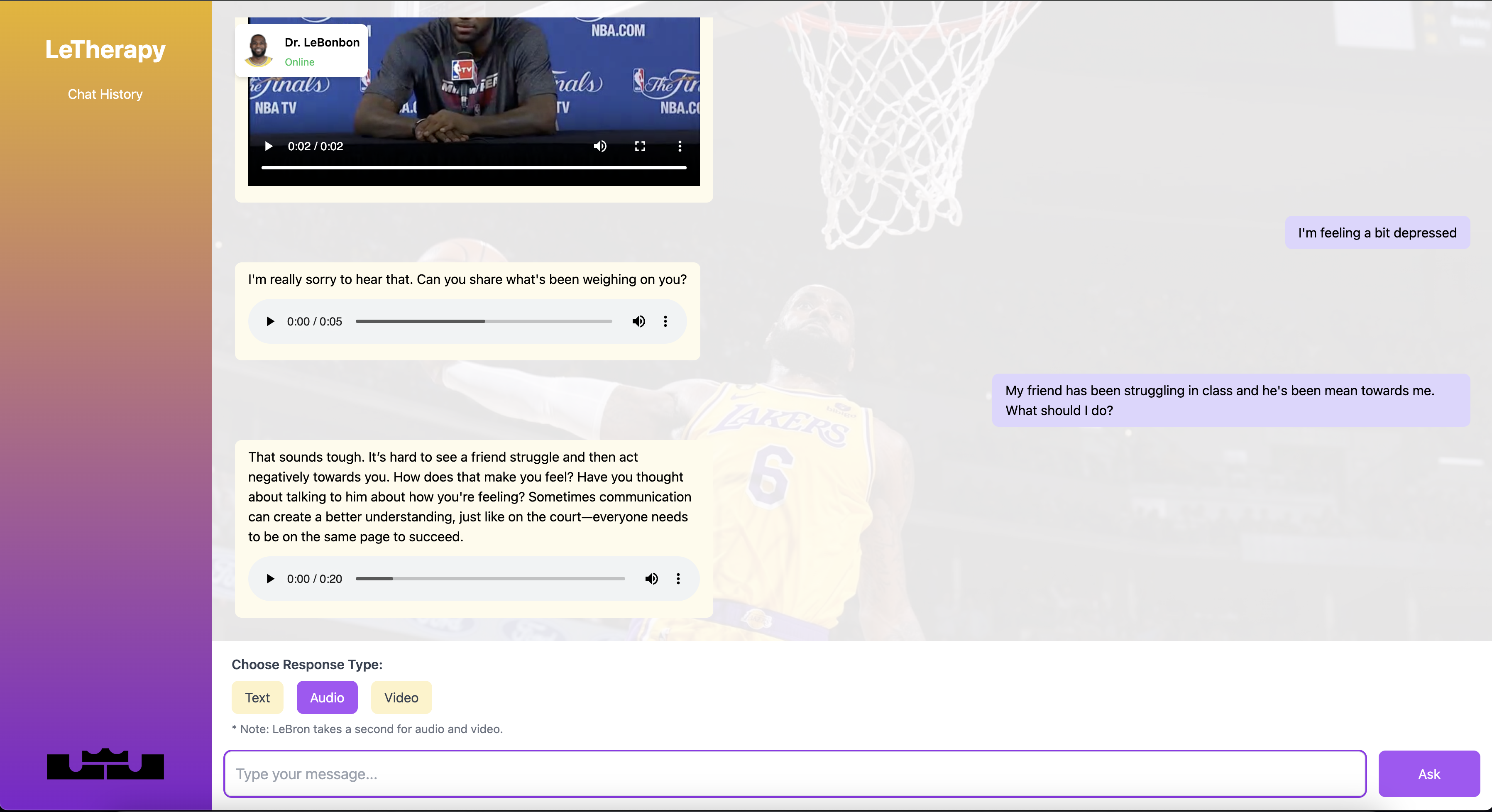Image resolution: width=1492 pixels, height=812 pixels.
Task: Mute the 0:20 audio clip
Action: click(x=651, y=579)
